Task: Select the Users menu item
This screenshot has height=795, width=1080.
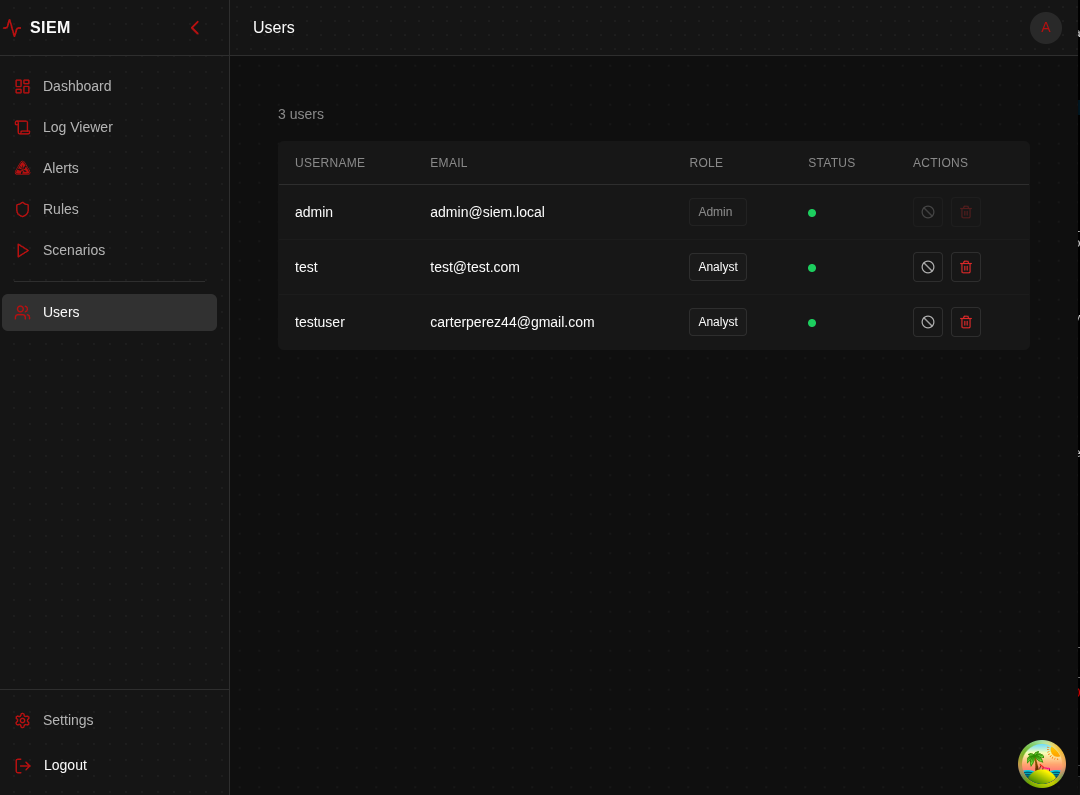Action: 110,312
